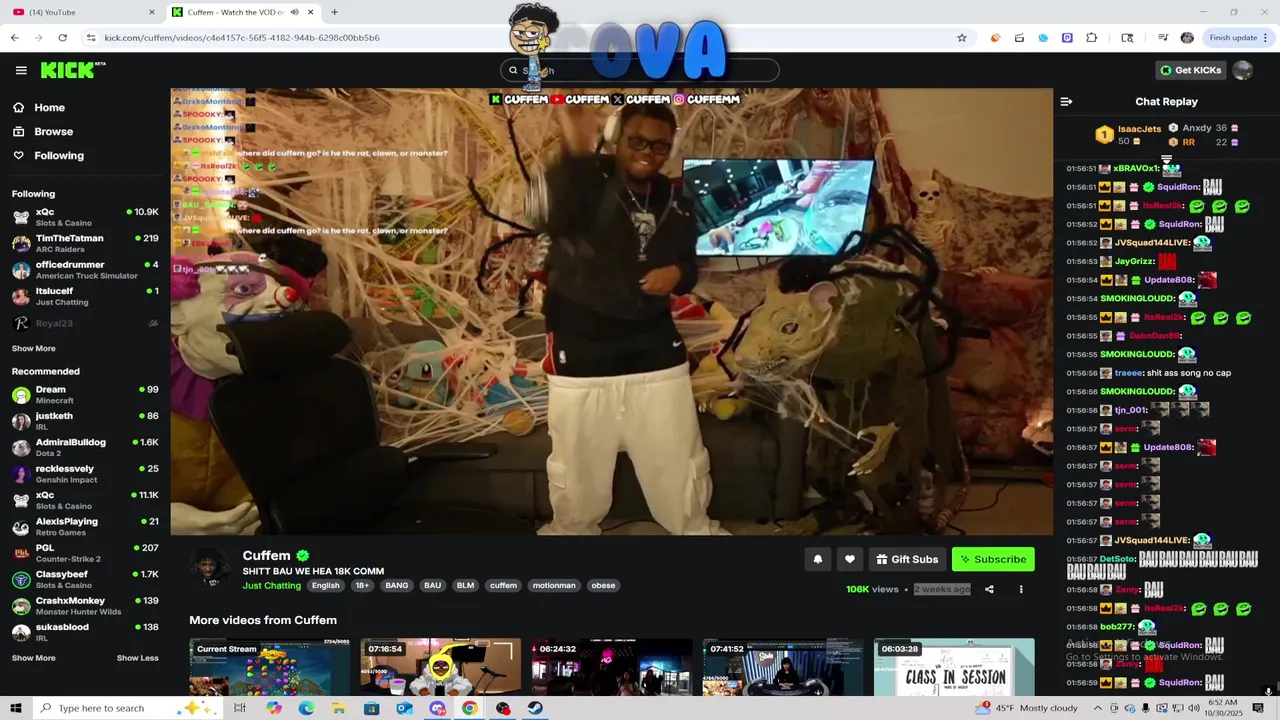Select the motionman tag chip
This screenshot has height=720, width=1280.
(x=554, y=585)
